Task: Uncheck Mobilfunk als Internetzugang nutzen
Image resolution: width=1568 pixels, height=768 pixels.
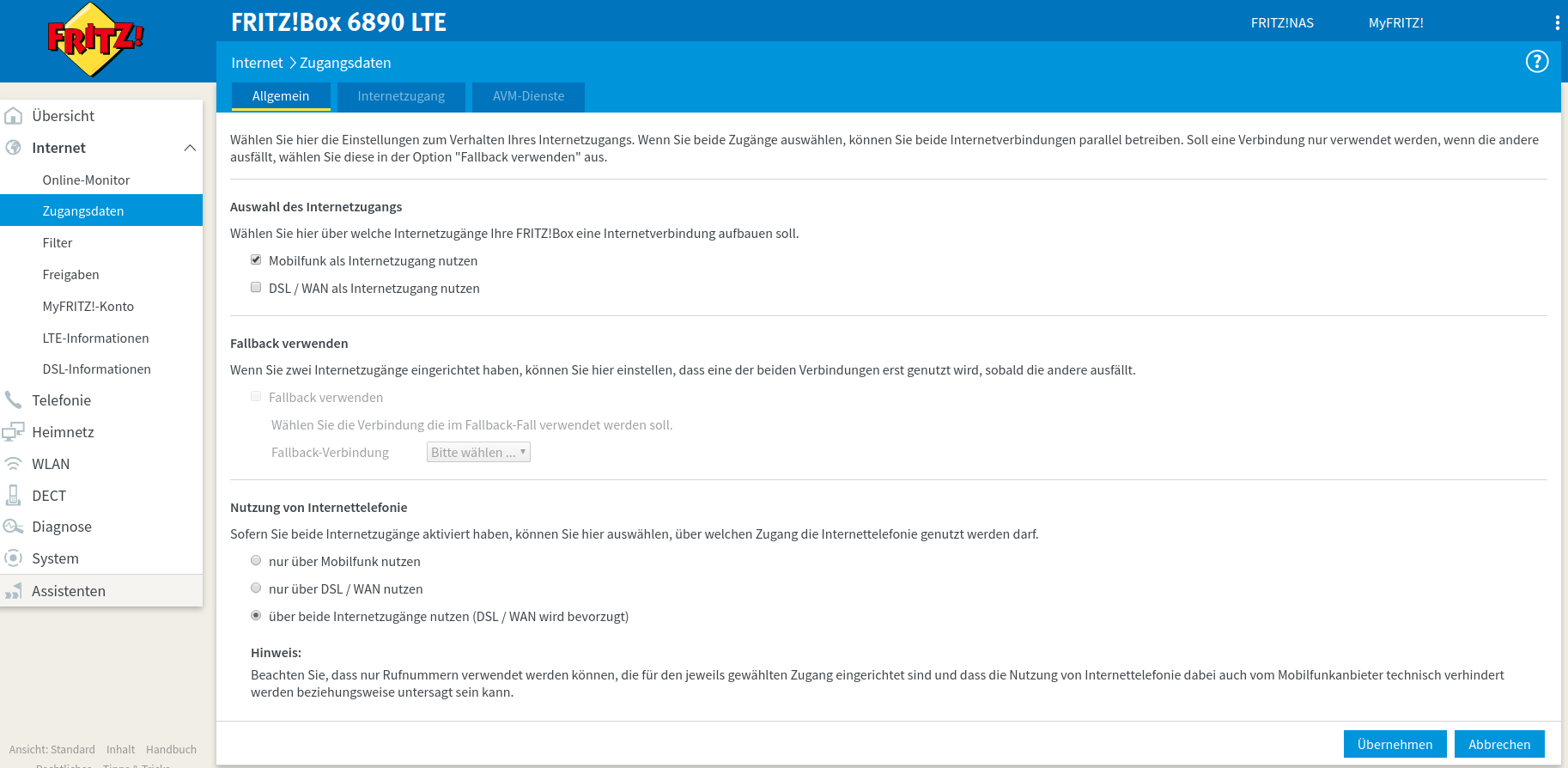Action: (x=256, y=260)
